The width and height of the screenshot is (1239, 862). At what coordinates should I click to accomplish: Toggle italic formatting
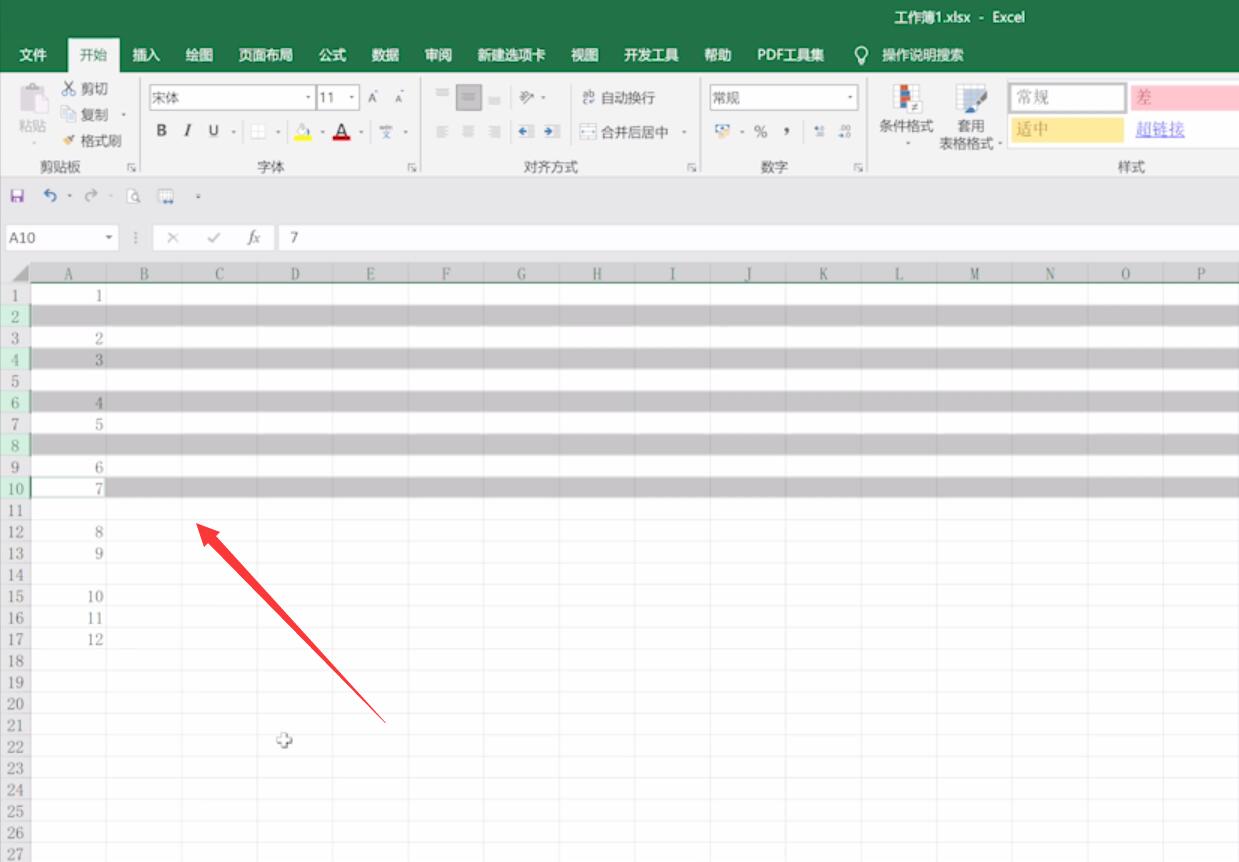(x=187, y=131)
